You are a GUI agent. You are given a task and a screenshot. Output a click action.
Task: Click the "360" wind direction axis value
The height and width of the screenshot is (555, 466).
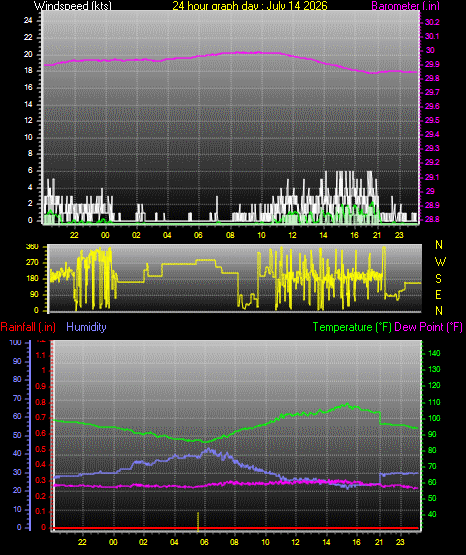32,247
